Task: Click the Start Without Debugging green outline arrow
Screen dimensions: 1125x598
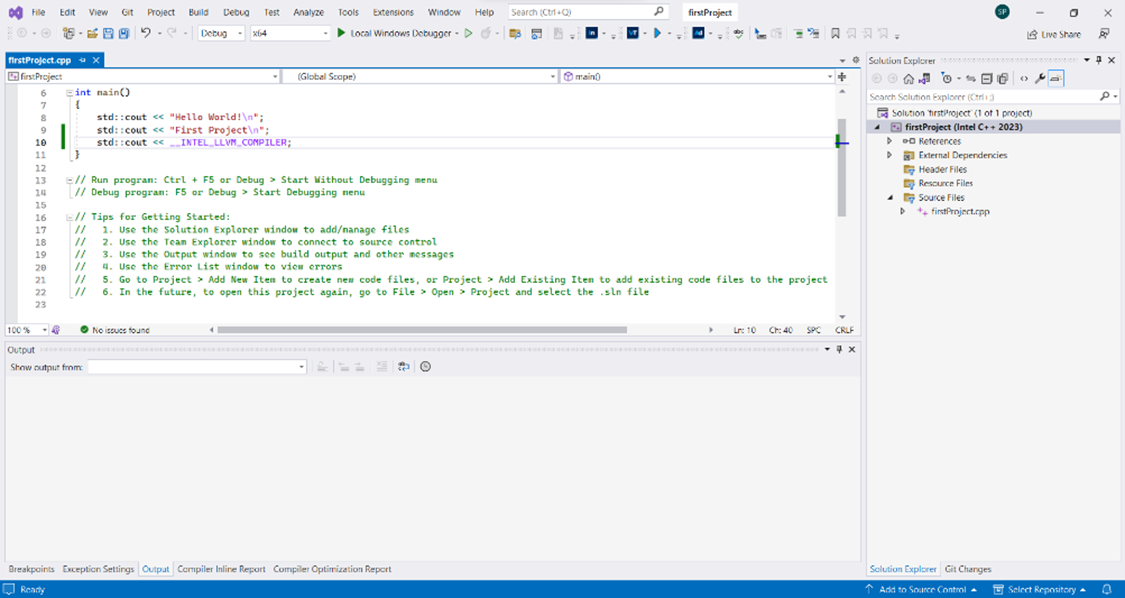Action: 468,33
